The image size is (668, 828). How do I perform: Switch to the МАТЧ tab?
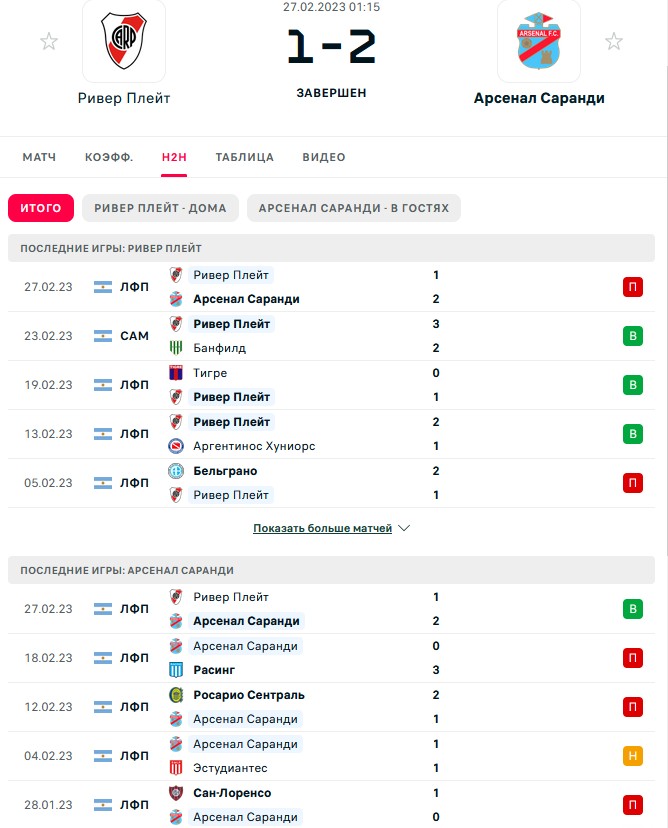pyautogui.click(x=39, y=157)
